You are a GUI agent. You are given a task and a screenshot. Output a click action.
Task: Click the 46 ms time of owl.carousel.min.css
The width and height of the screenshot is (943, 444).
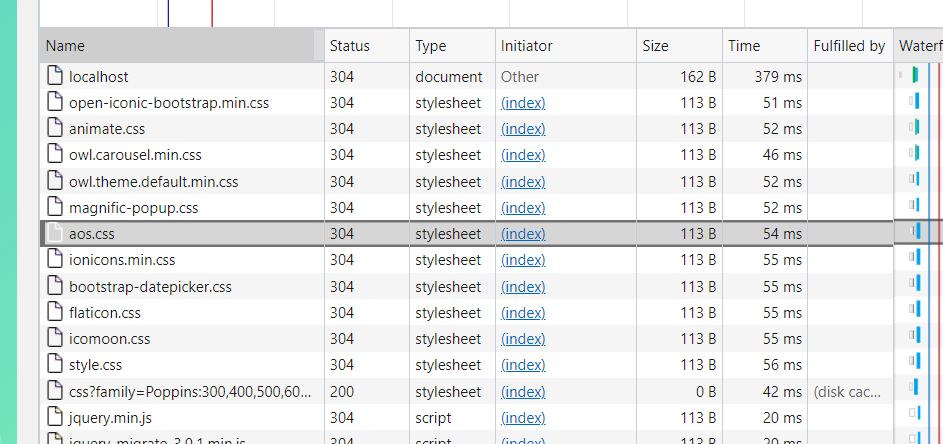click(782, 155)
